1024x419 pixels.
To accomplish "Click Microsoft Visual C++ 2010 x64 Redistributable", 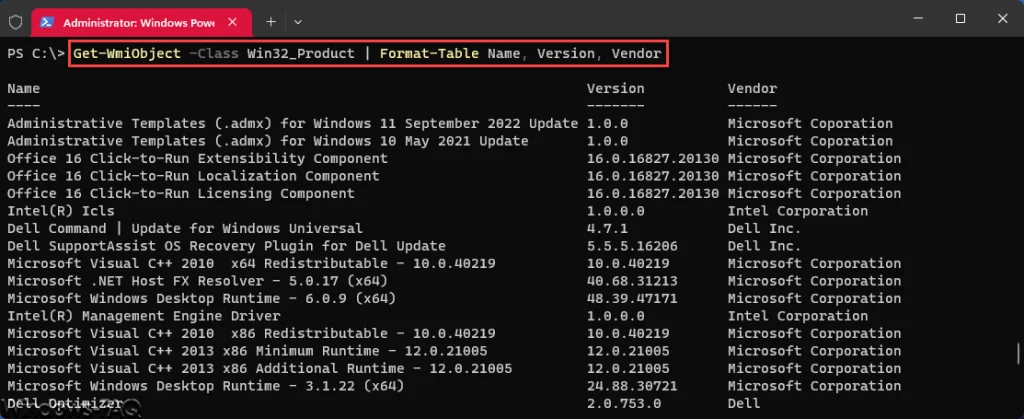I will [x=251, y=264].
